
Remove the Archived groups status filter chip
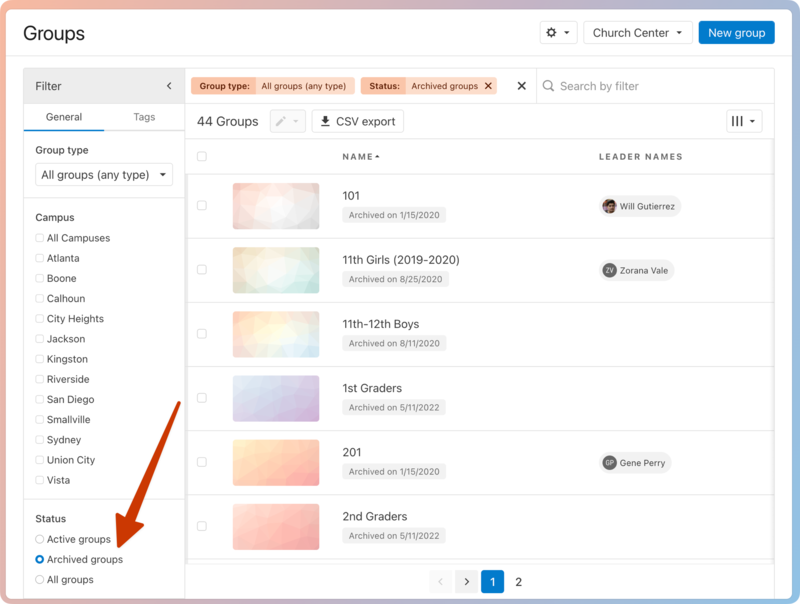(x=488, y=86)
